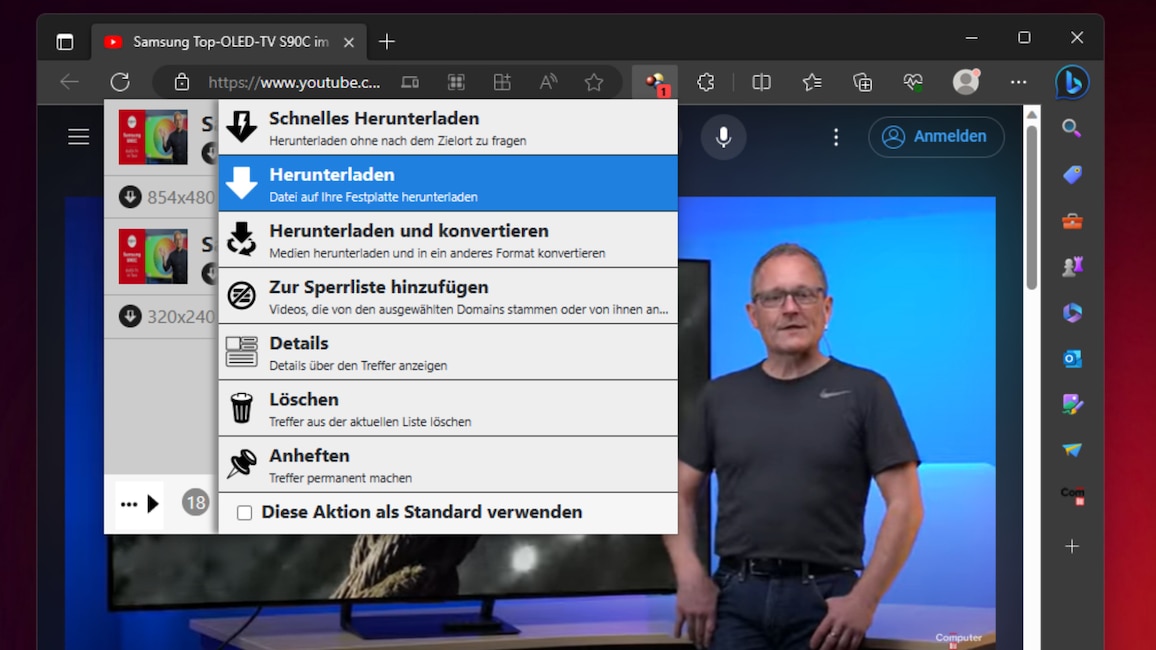The width and height of the screenshot is (1156, 650).
Task: Open Copilot with the Bing icon
Action: pos(1071,82)
